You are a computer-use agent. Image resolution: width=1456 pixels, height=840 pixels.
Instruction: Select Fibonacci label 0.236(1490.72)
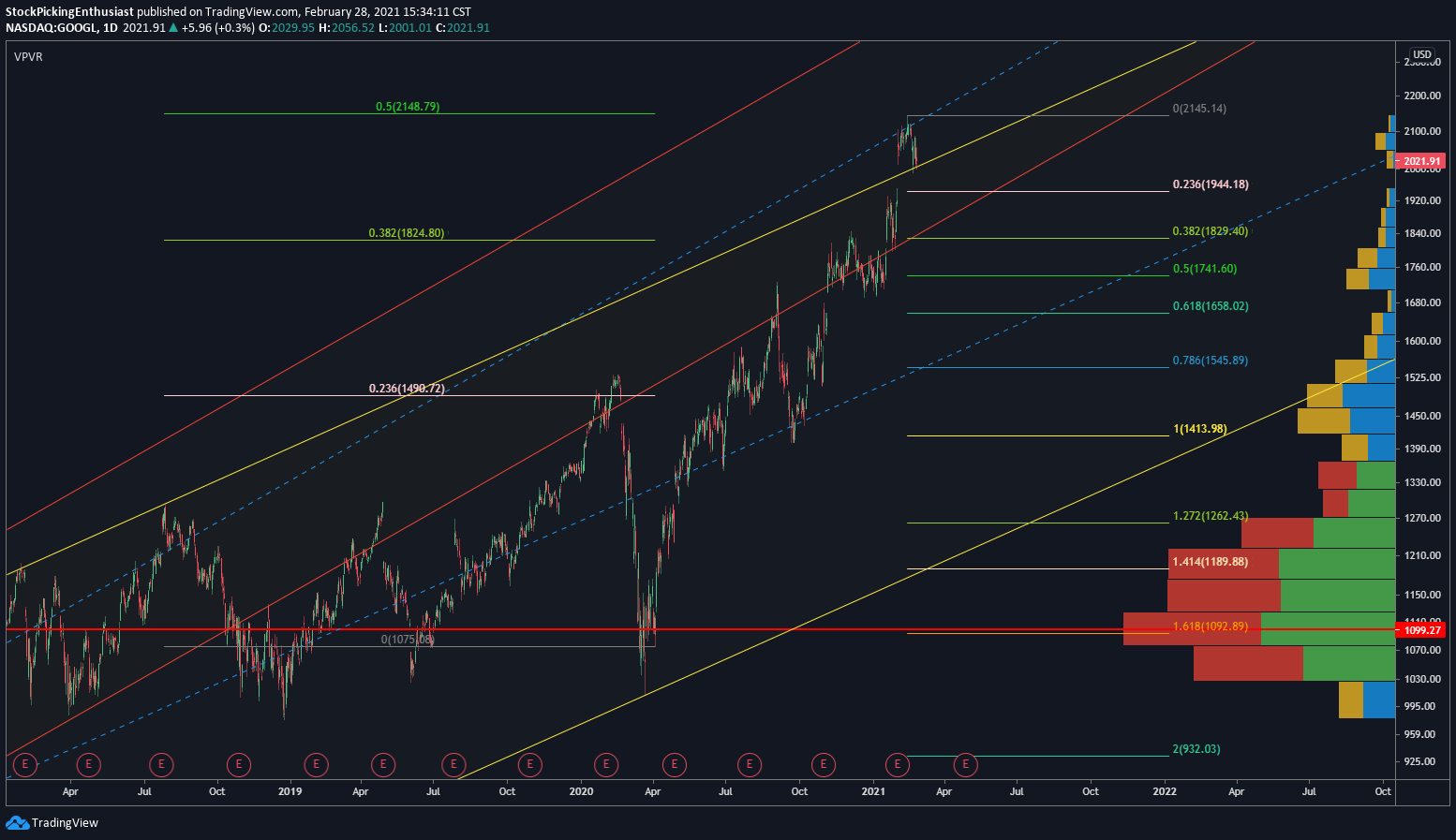tap(407, 389)
